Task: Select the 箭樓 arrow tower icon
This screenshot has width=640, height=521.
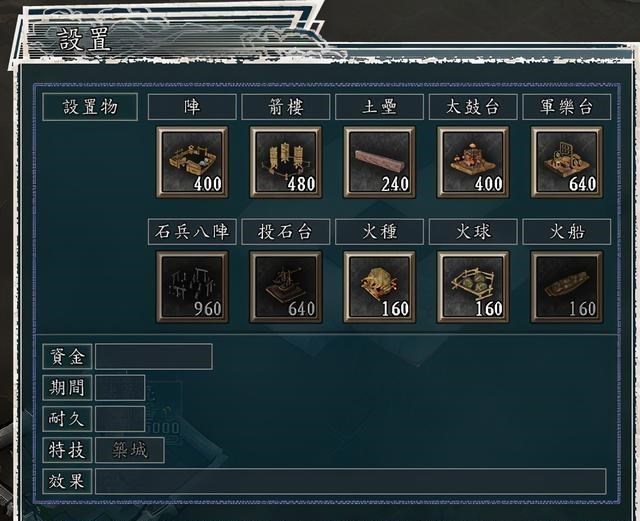Action: click(285, 162)
